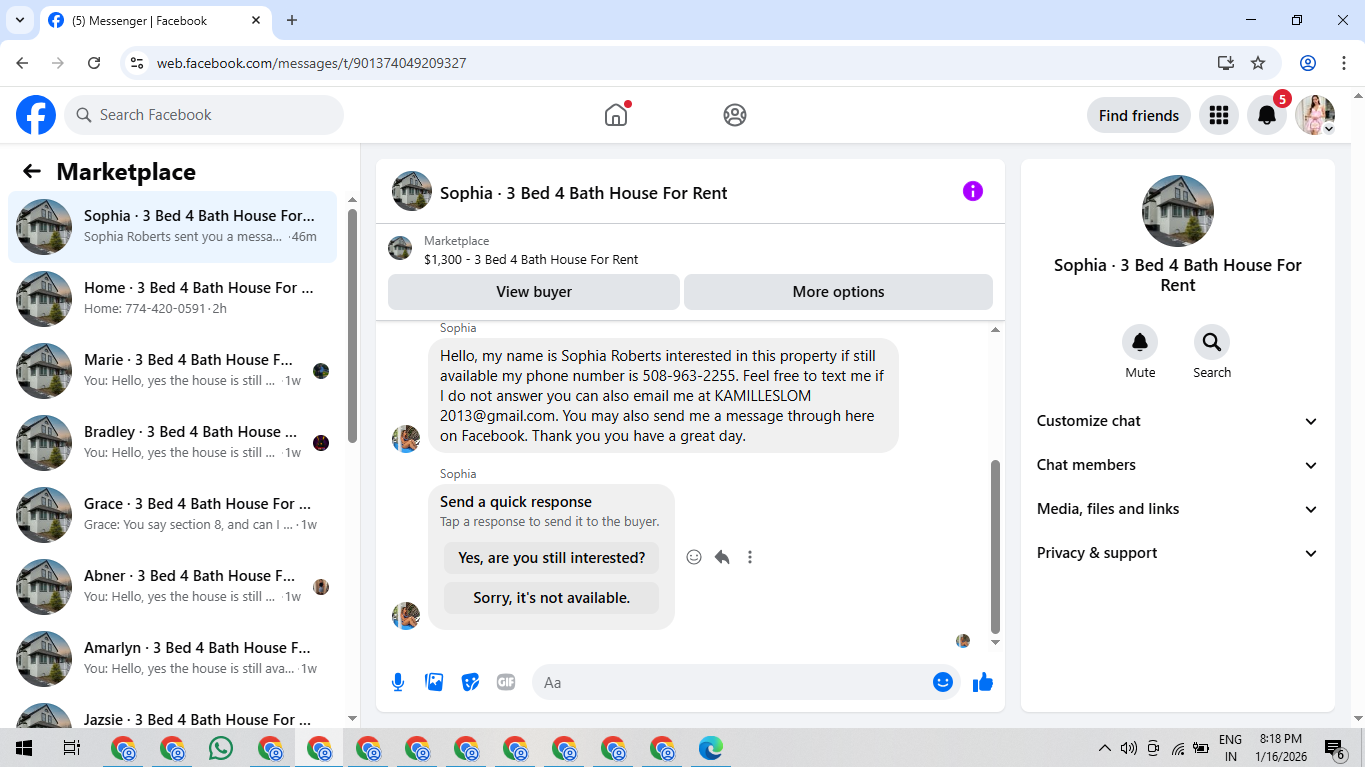Go back from Marketplace with arrow

click(32, 171)
